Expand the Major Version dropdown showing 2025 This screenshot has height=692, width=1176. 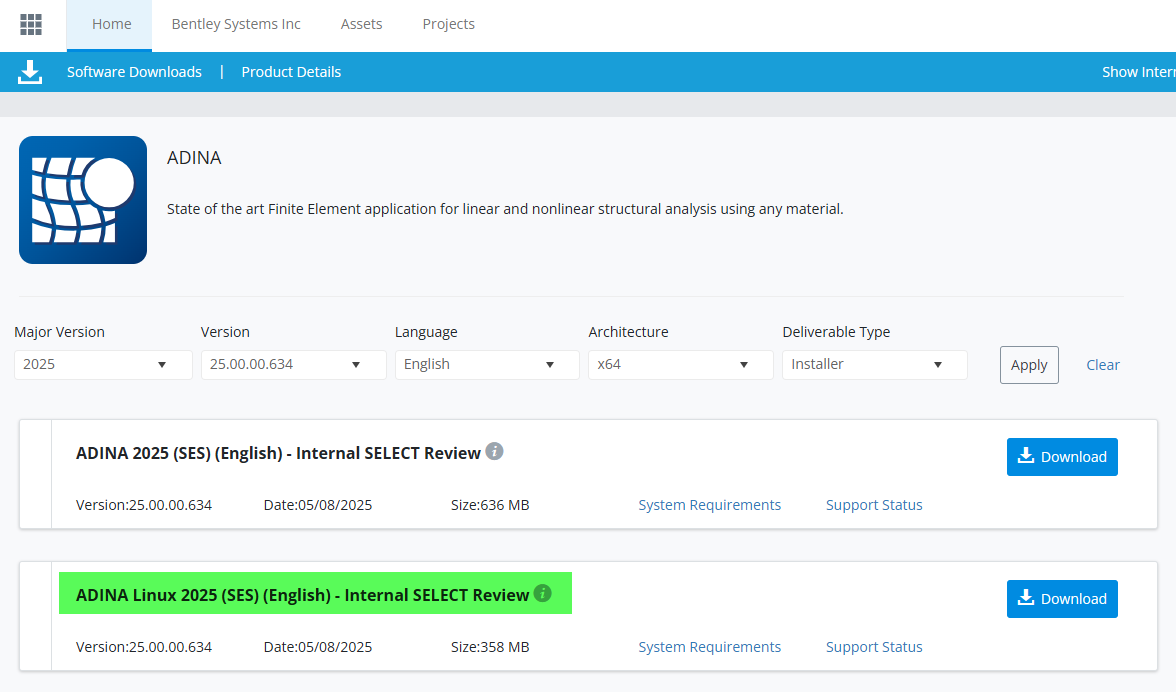[104, 364]
